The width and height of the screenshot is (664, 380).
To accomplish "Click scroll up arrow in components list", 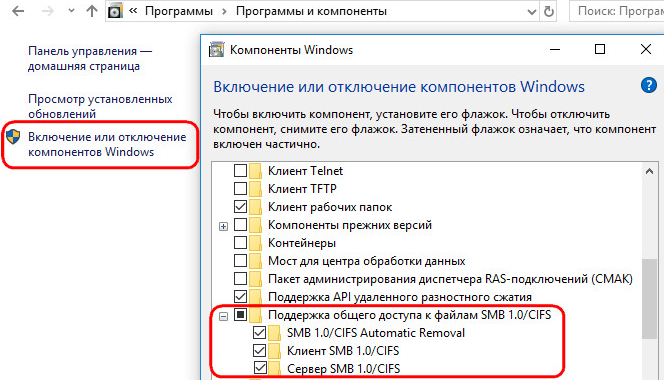I will [x=649, y=171].
